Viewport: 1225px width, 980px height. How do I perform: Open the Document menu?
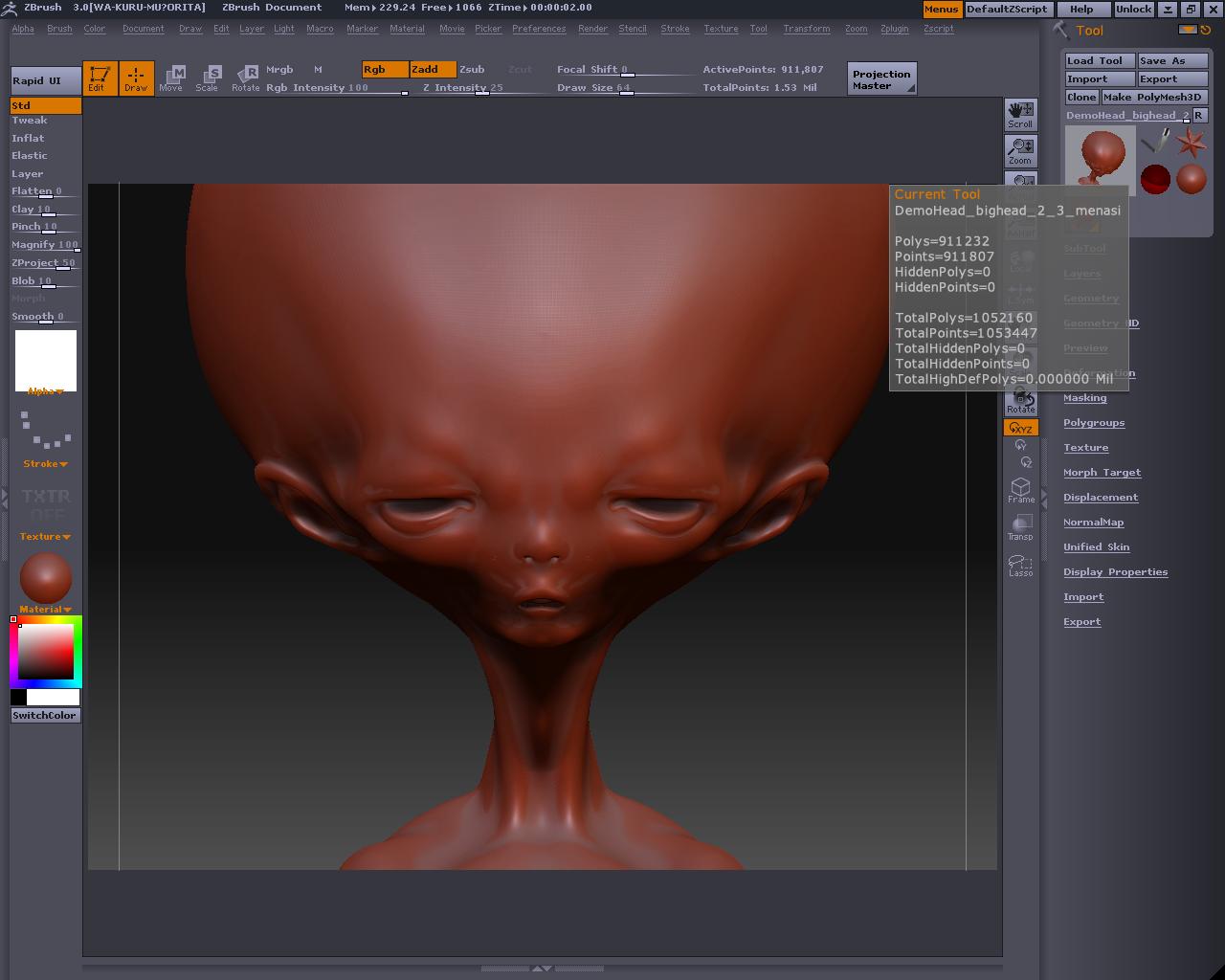pos(144,29)
